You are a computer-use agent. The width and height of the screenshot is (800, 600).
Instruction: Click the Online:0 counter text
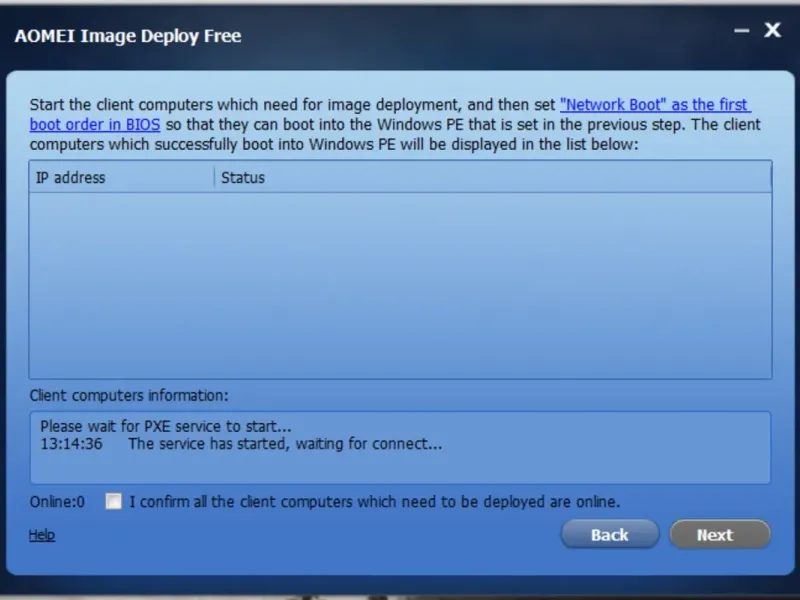point(57,502)
